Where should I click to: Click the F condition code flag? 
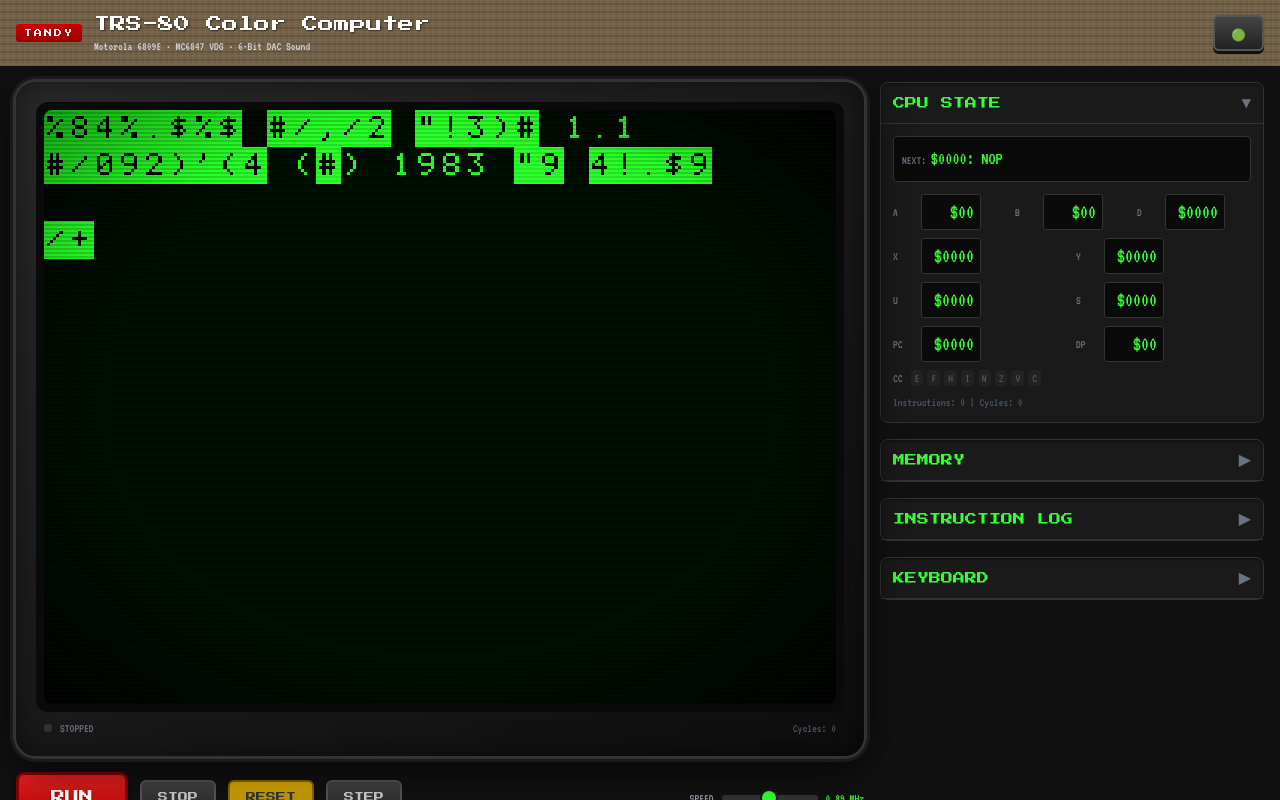934,379
